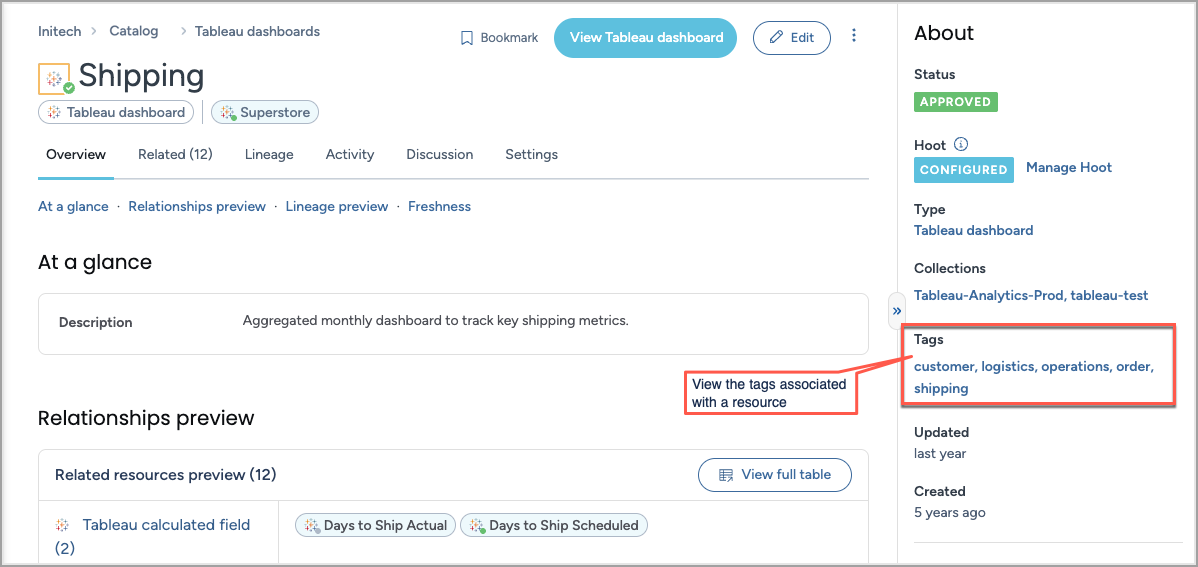Click the Superstore chip
The image size is (1198, 567).
pos(265,113)
